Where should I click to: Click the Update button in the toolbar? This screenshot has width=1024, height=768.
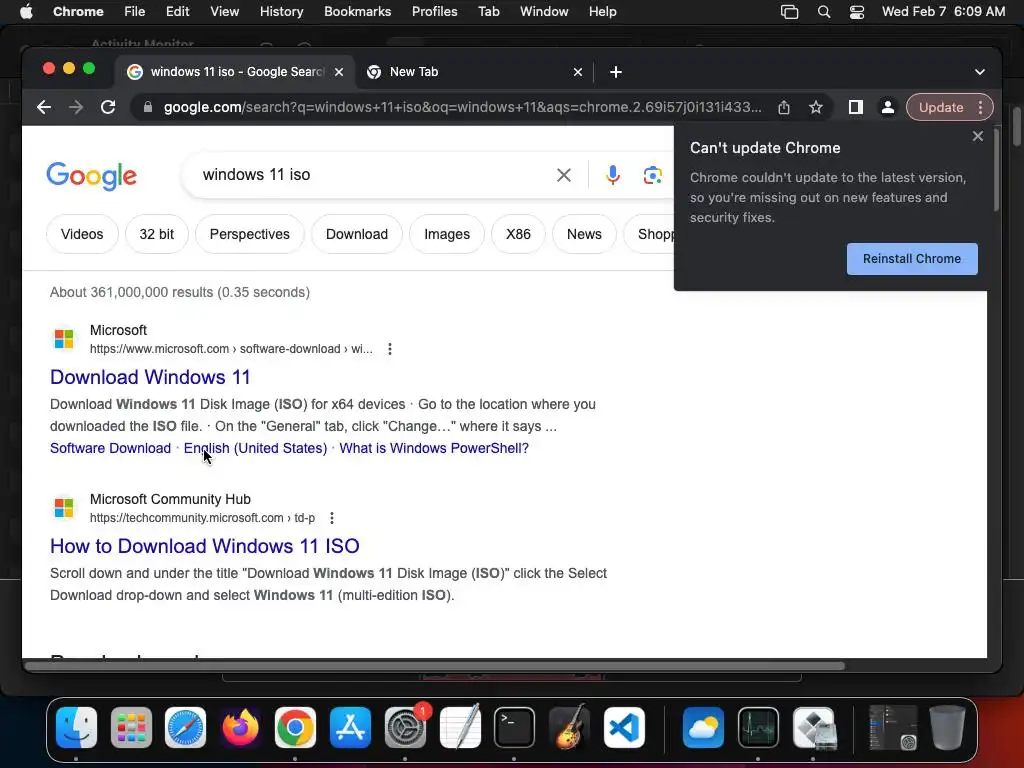[x=940, y=107]
